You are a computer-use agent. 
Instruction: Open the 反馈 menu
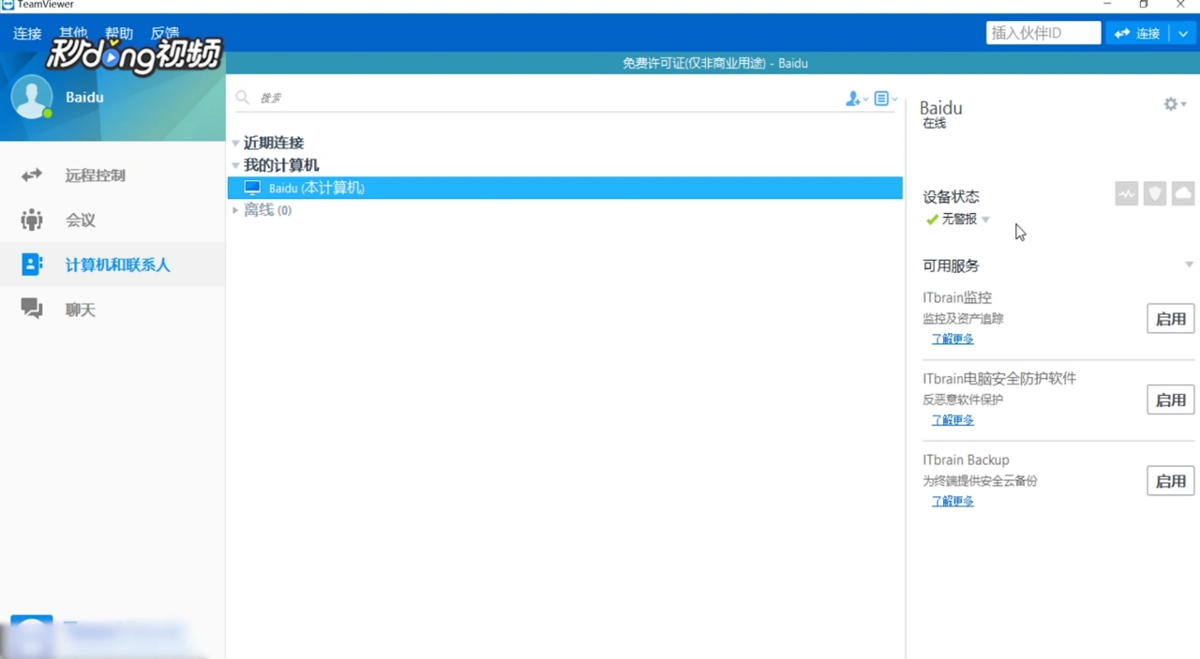[x=165, y=34]
